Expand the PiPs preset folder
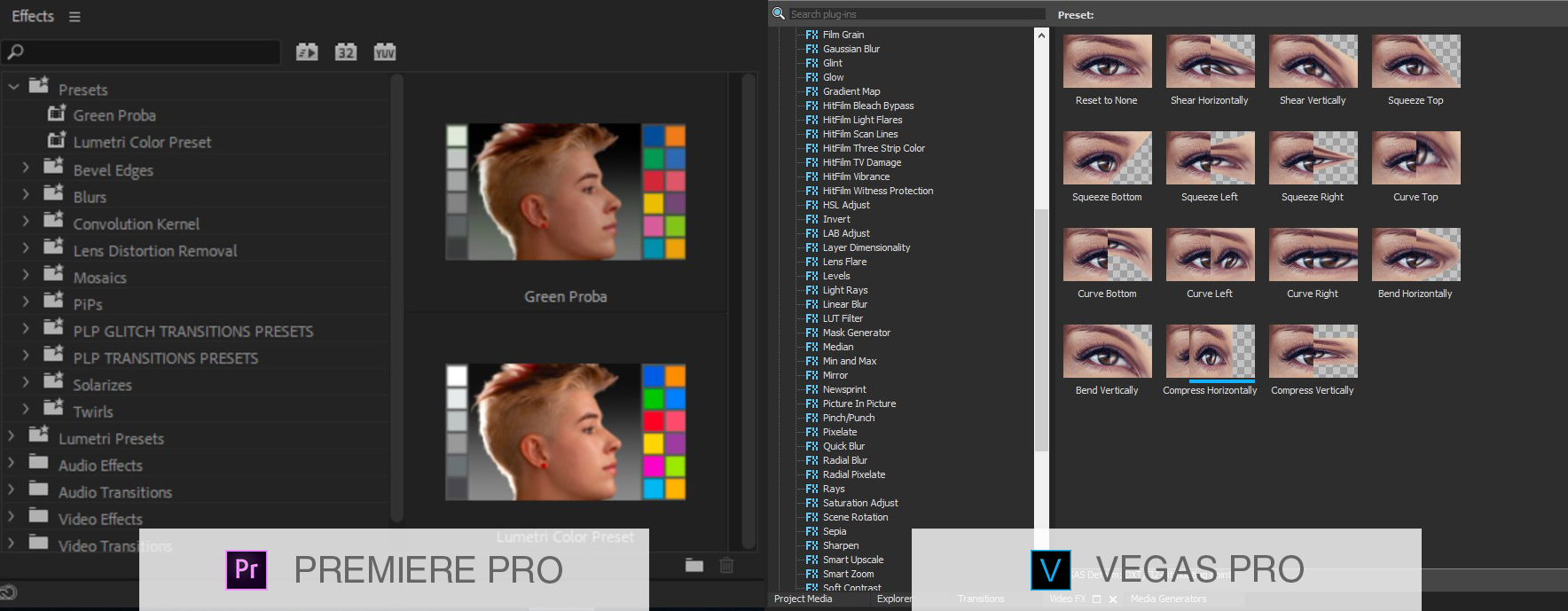The image size is (1568, 611). click(26, 301)
